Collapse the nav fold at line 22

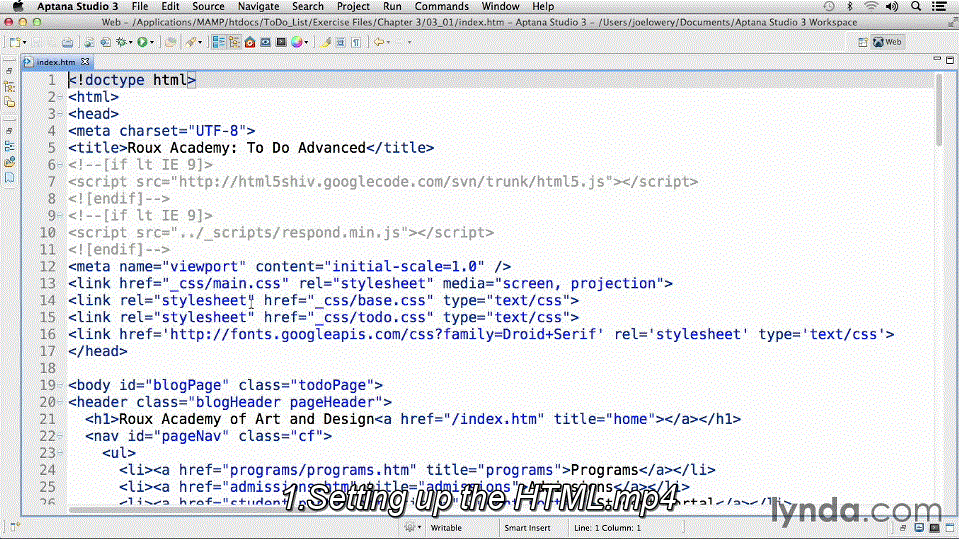60,436
